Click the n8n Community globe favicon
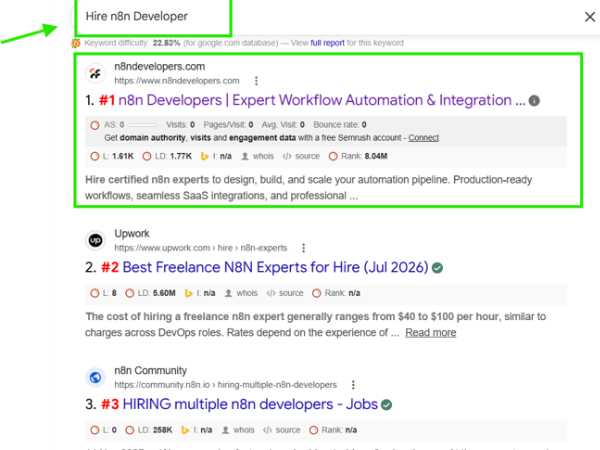 coord(95,377)
